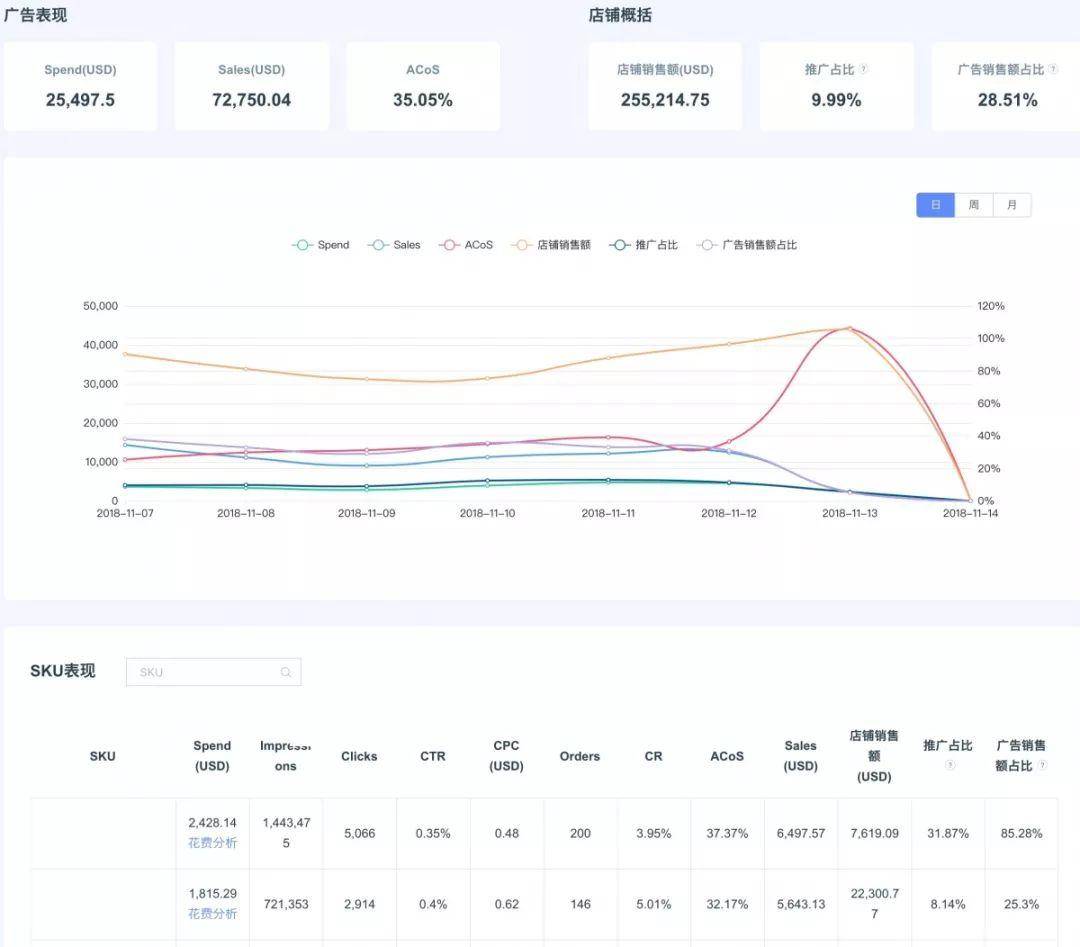Click the 0.35% CTR cell
The height and width of the screenshot is (947, 1080).
[x=433, y=833]
